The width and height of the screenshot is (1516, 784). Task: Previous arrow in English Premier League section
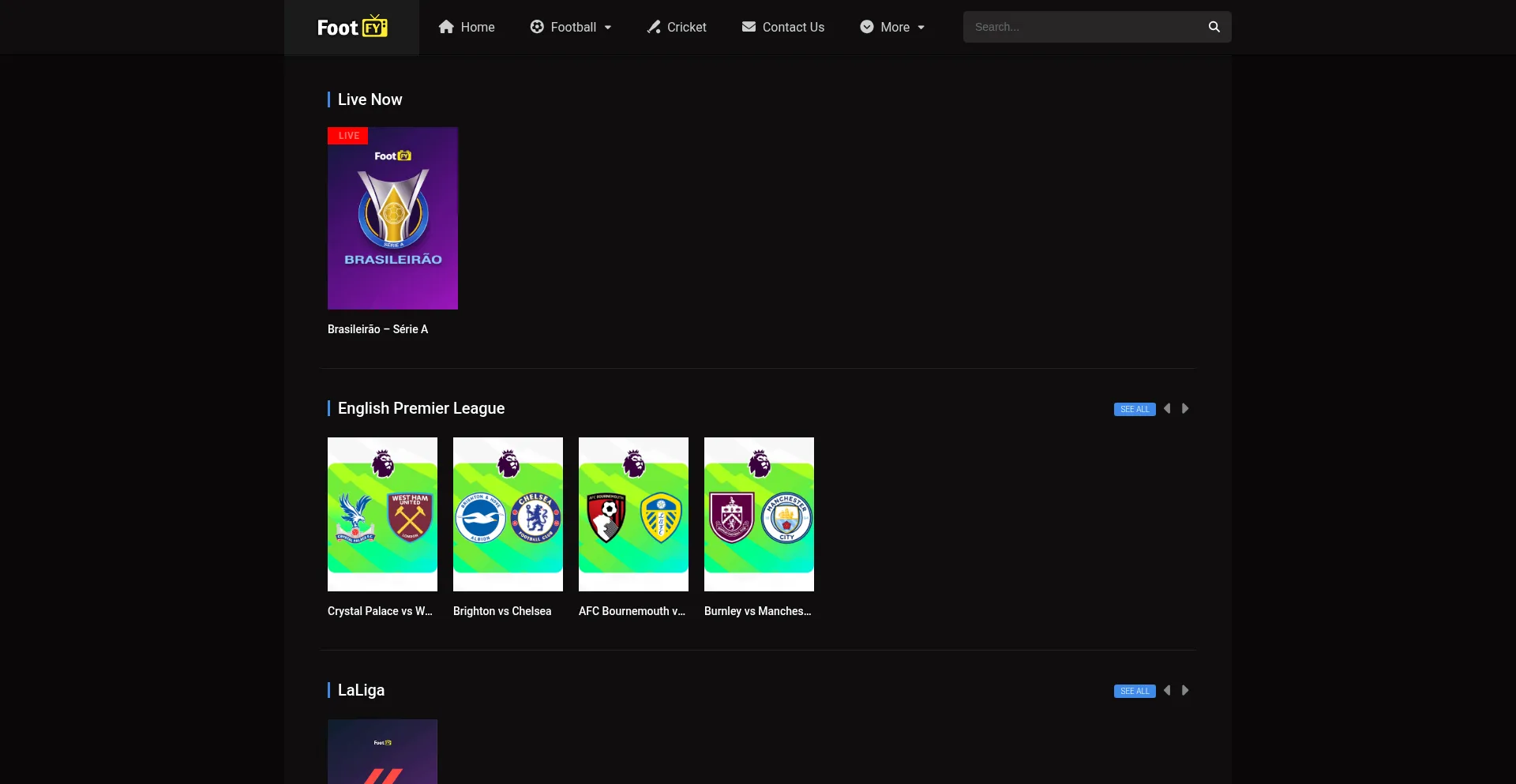(x=1167, y=408)
